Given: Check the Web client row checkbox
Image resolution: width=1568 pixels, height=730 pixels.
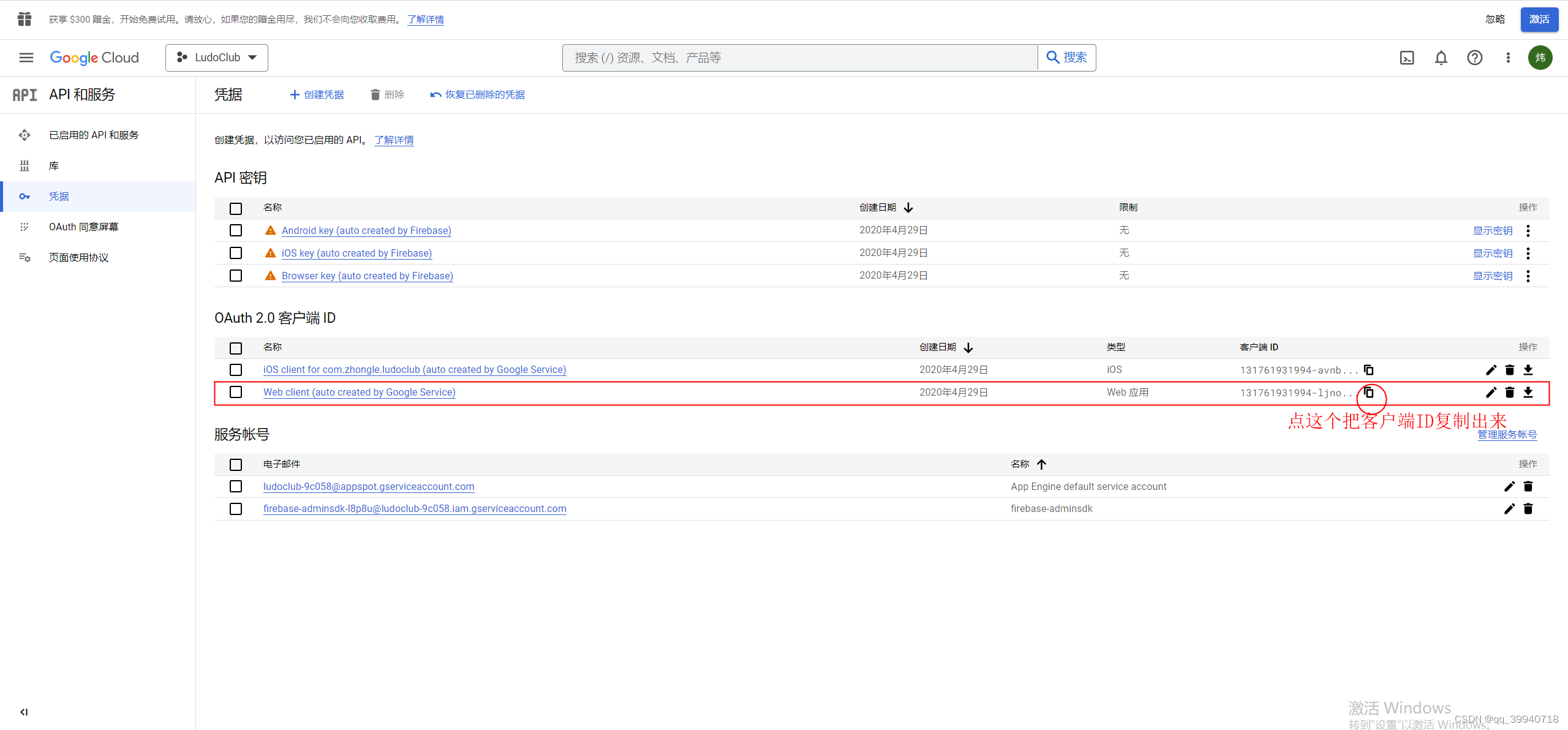Looking at the screenshot, I should [x=236, y=392].
